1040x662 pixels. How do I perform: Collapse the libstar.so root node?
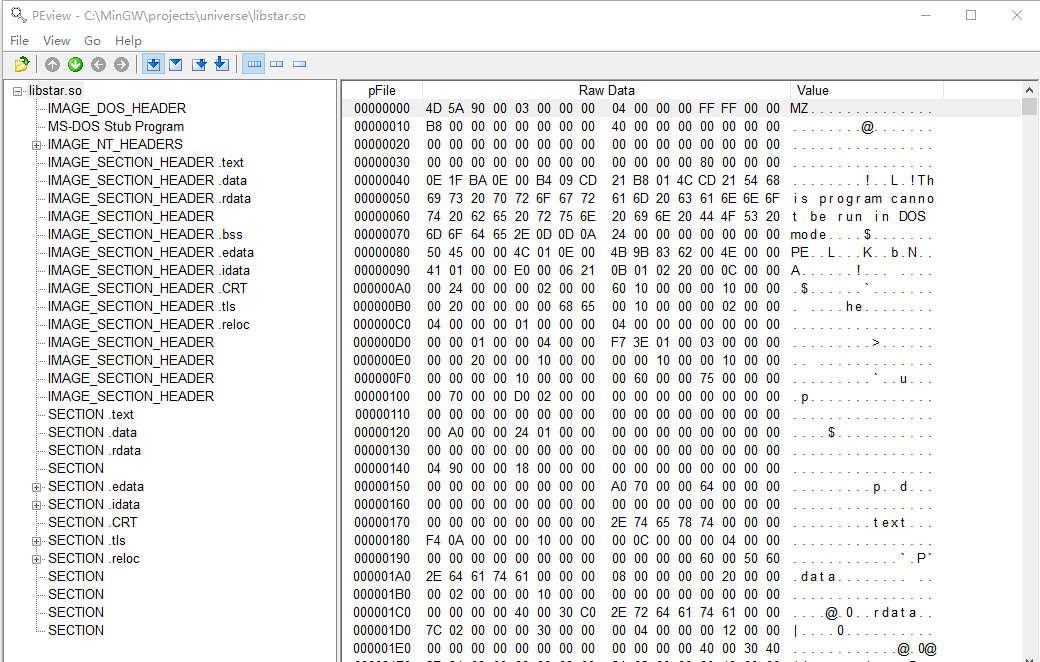[18, 91]
